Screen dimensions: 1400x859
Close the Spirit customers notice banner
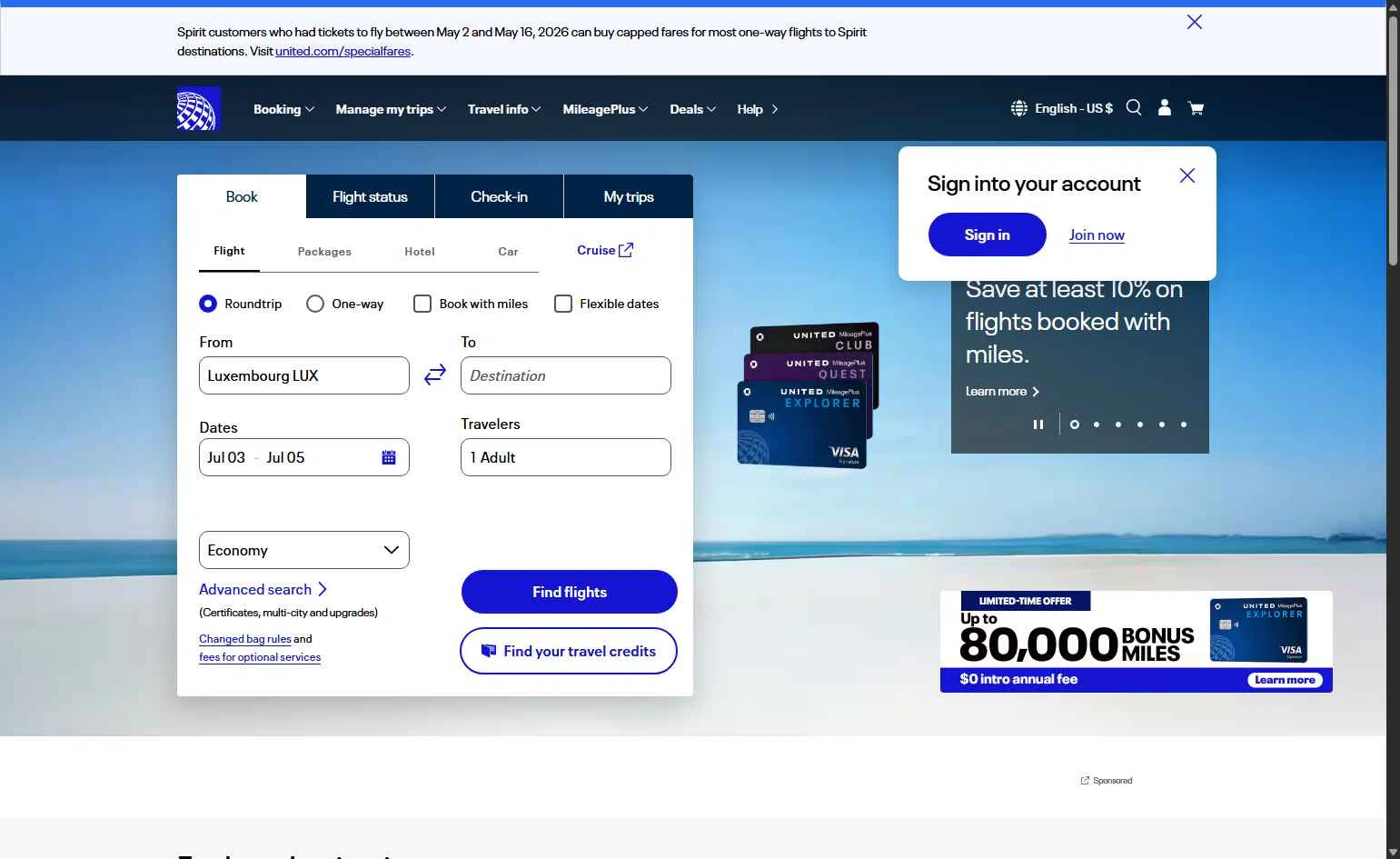coord(1195,22)
